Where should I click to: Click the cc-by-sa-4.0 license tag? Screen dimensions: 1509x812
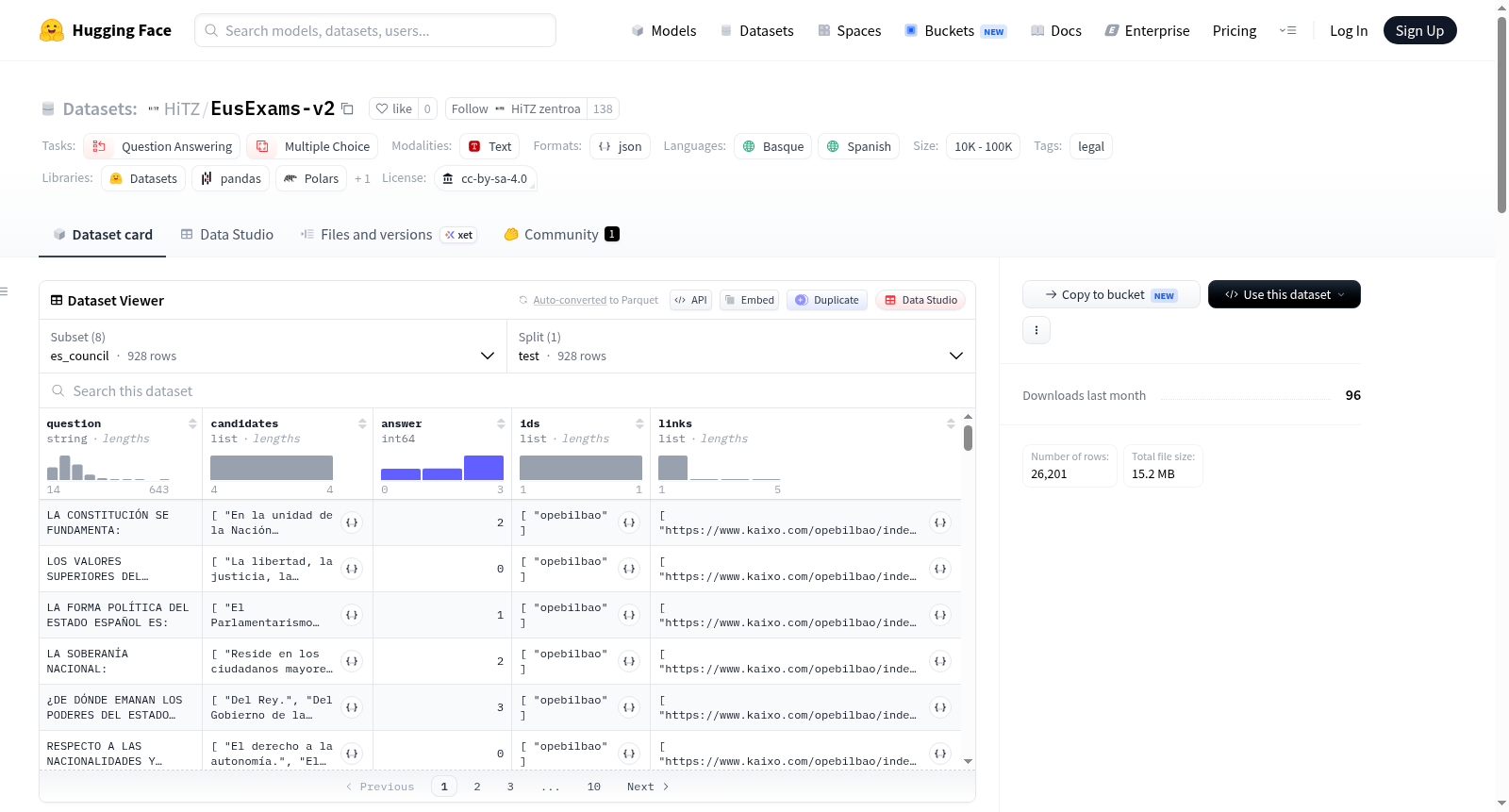tap(486, 178)
